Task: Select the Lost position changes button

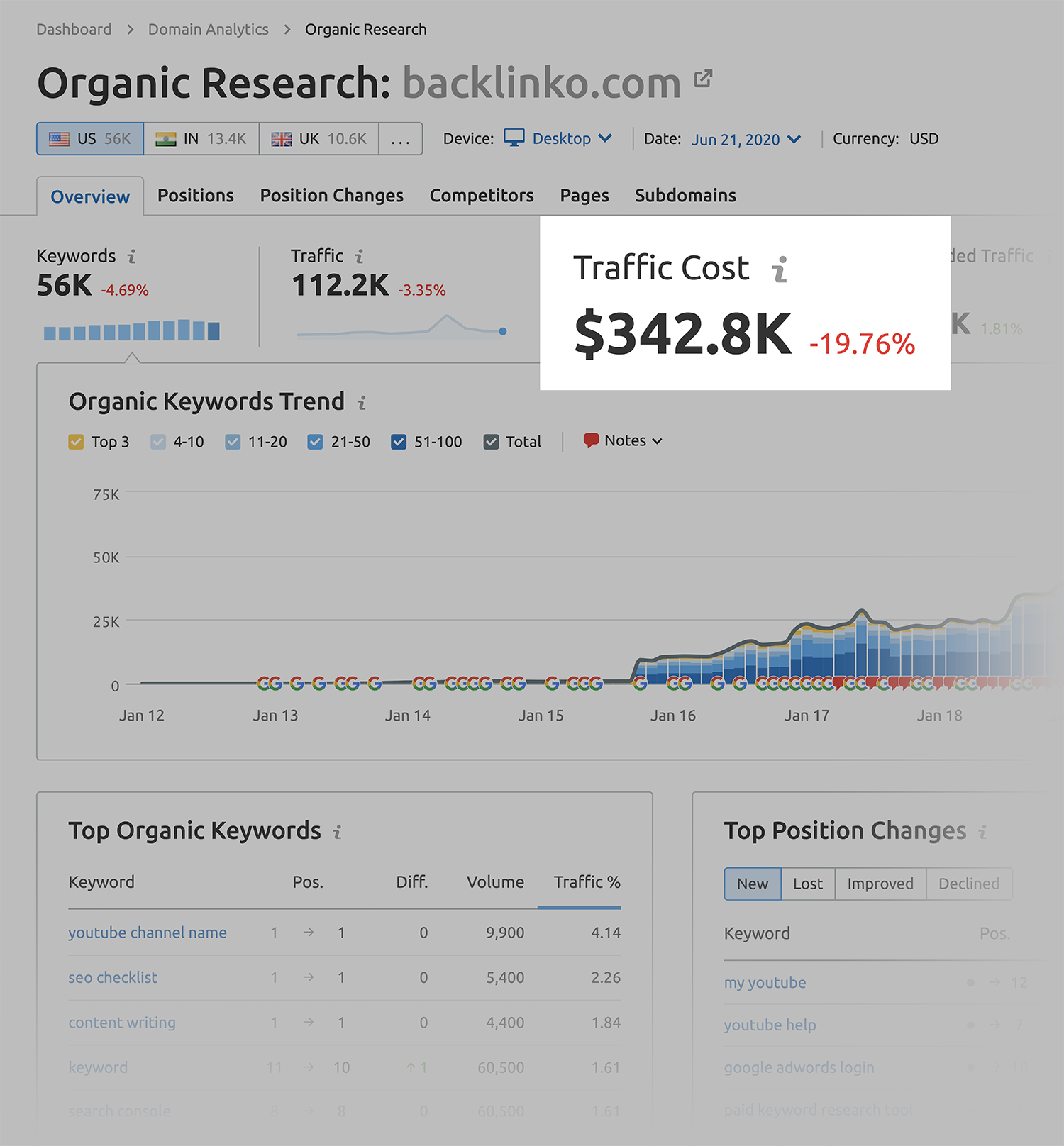Action: click(808, 884)
